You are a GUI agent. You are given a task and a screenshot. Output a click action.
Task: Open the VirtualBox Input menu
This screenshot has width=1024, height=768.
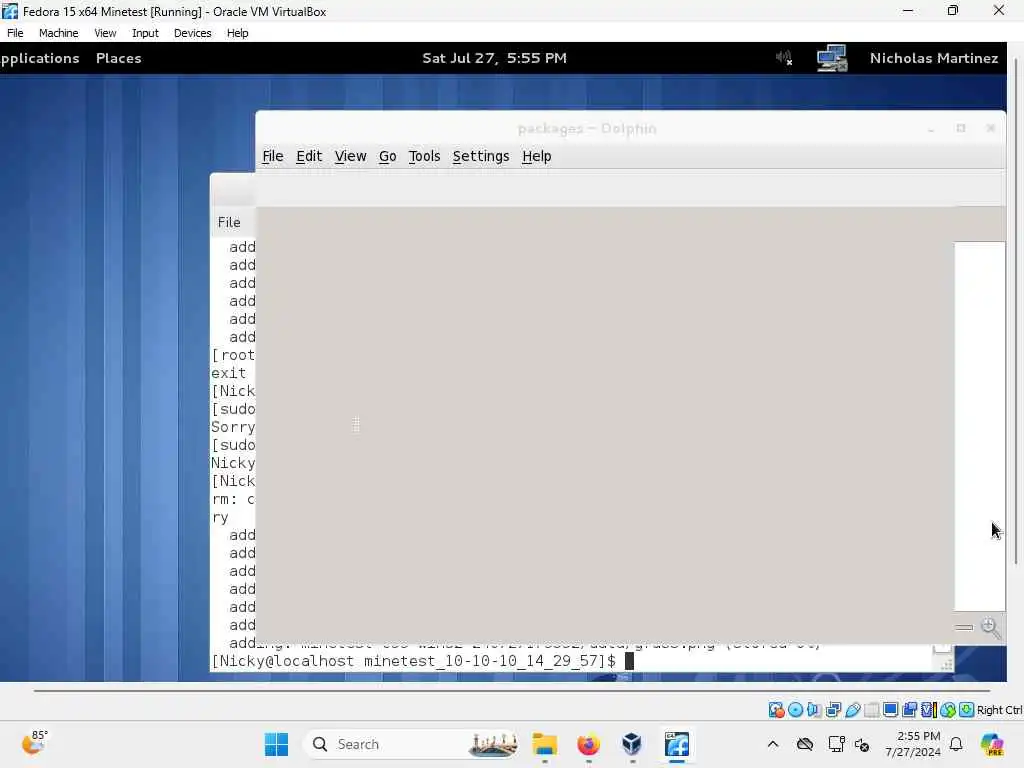145,33
